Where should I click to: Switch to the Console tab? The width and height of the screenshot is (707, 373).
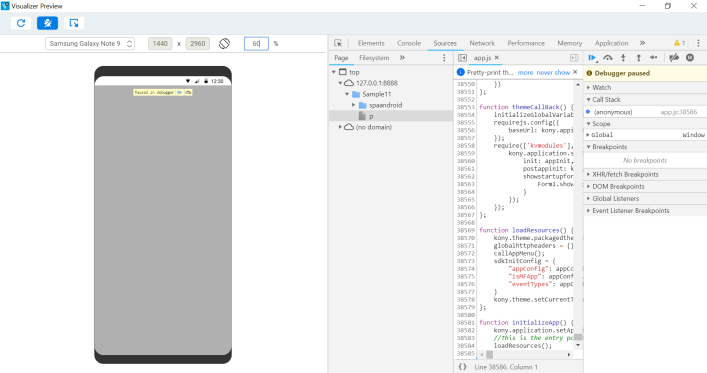tap(409, 43)
